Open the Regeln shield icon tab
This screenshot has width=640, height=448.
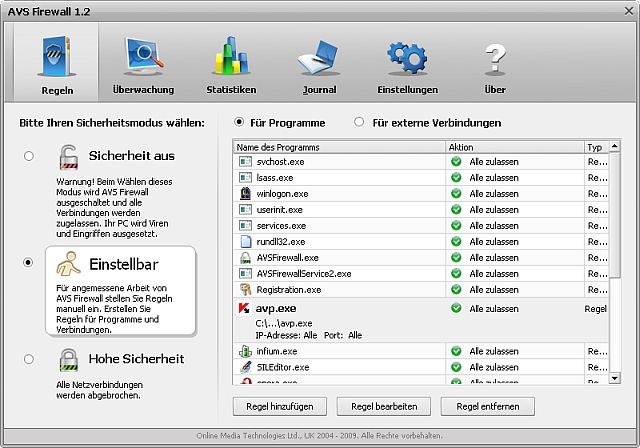56,57
